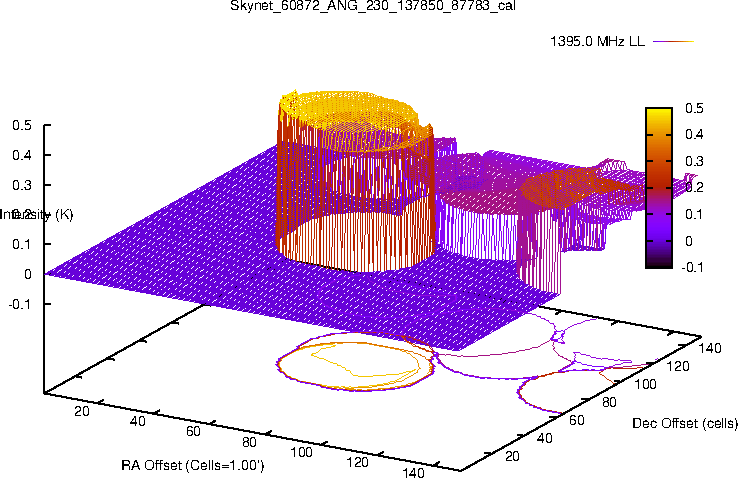The width and height of the screenshot is (738, 478).
Task: Click the RA Offset (Cells=1.00') axis label
Action: tap(193, 465)
